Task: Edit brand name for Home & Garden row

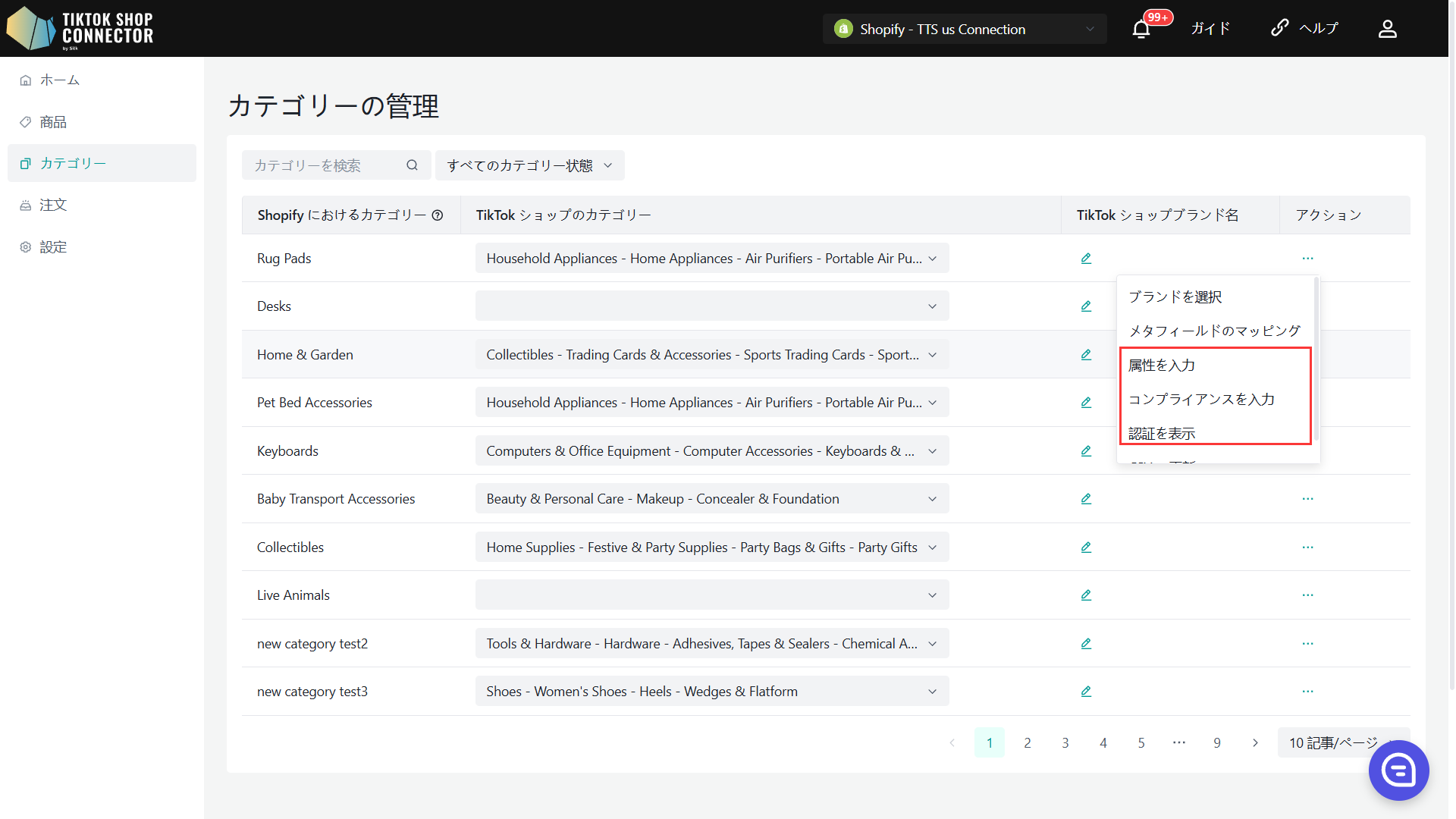Action: point(1086,355)
